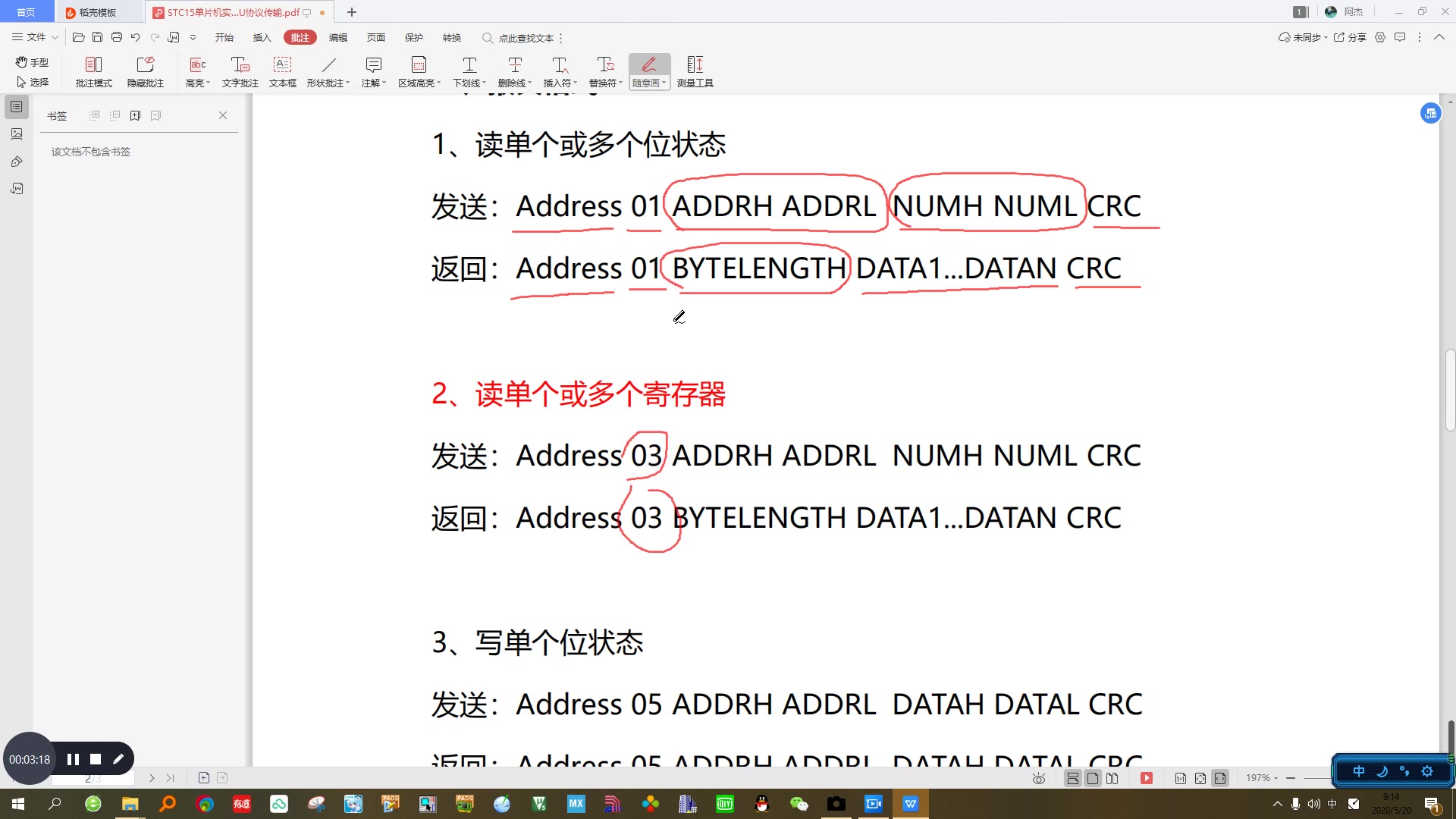The width and height of the screenshot is (1456, 819).
Task: Open the measure tool (测量工具)
Action: pos(694,71)
